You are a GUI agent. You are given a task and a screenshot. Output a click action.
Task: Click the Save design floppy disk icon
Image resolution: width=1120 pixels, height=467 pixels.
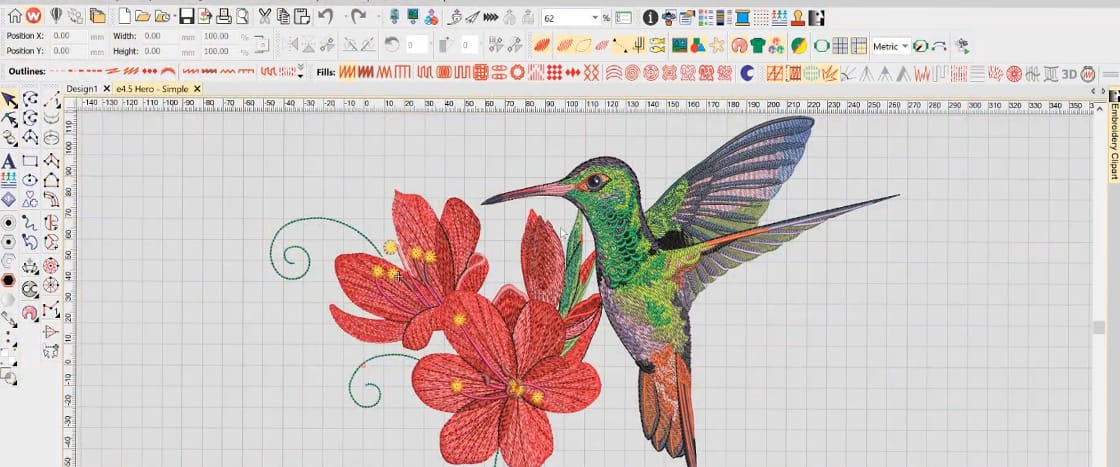point(186,17)
